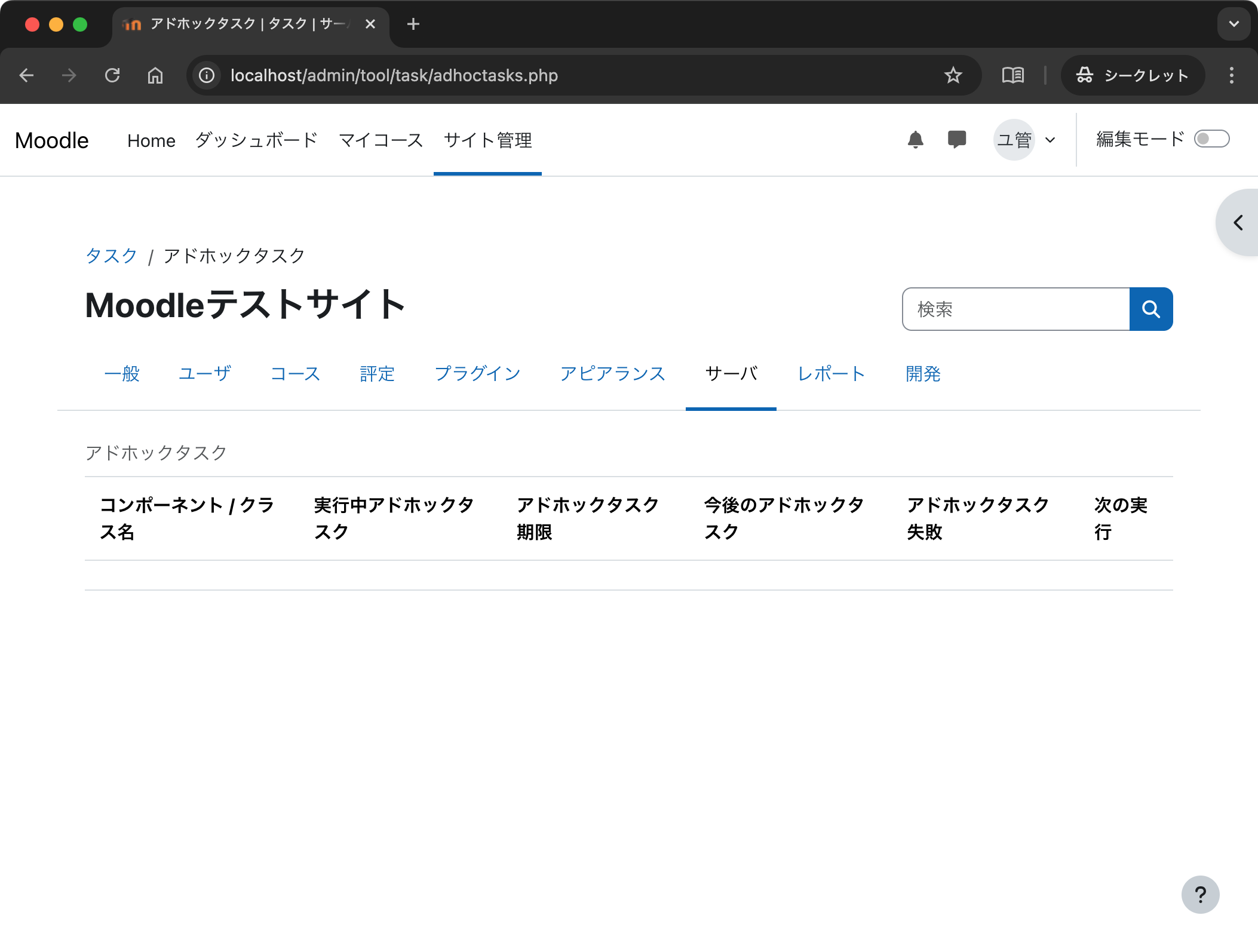
Task: Switch to the プラグイン tab
Action: pos(477,374)
